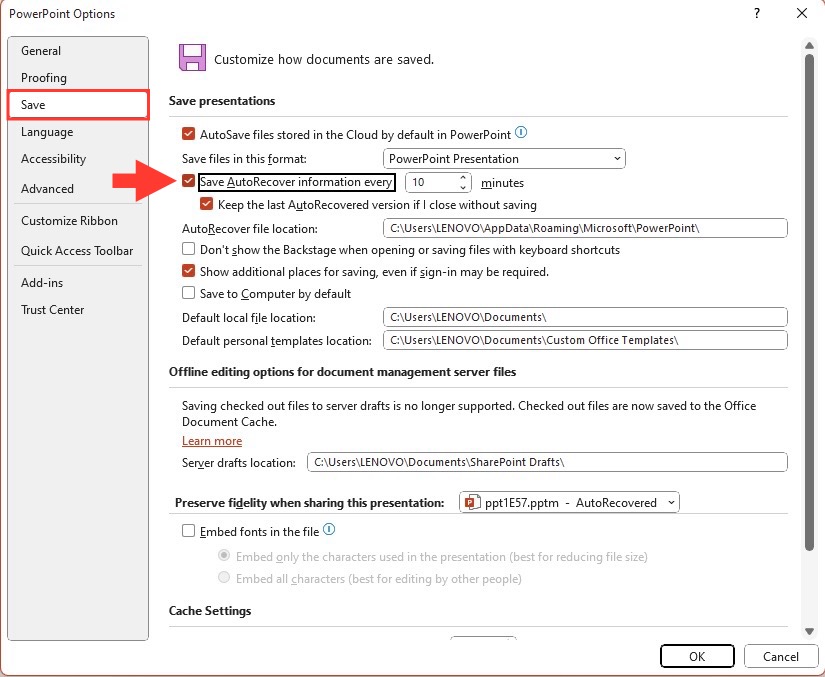This screenshot has height=677, width=825.
Task: Decrease AutoRecover minutes with down arrow
Action: click(x=462, y=187)
